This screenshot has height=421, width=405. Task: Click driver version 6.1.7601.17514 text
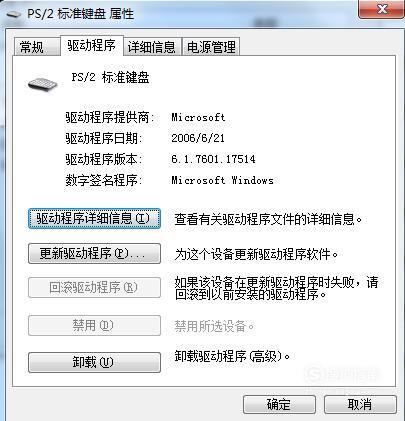pos(213,159)
